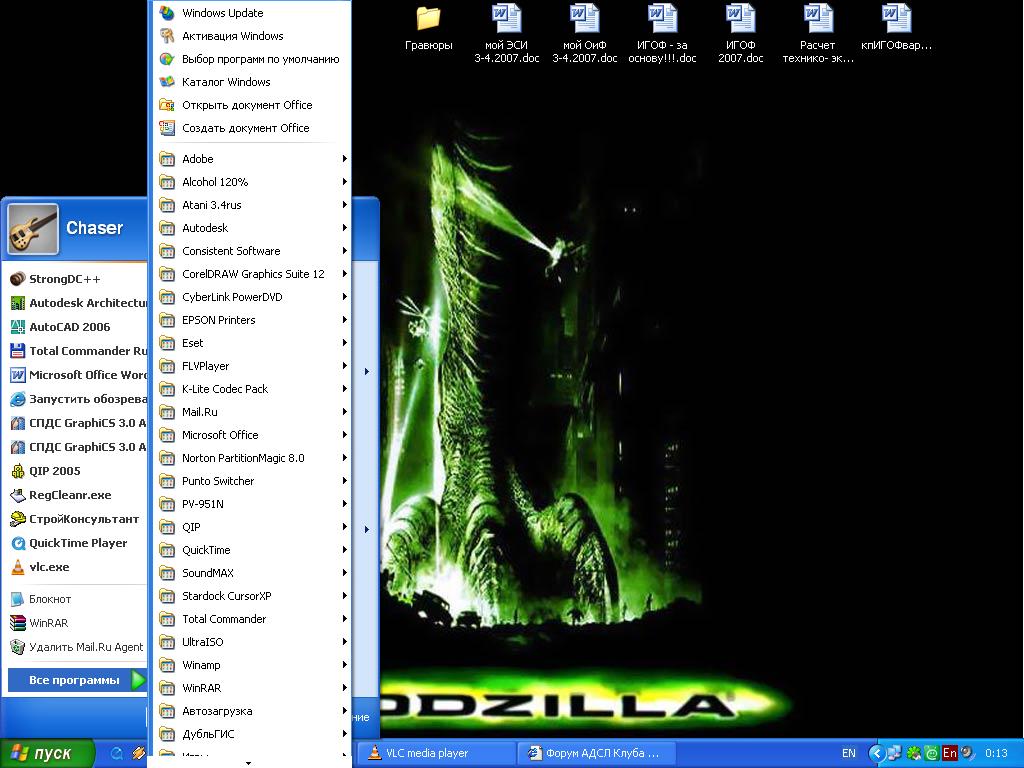Click the EN language bar indicator
Screen dimensions: 1024x768
point(848,753)
